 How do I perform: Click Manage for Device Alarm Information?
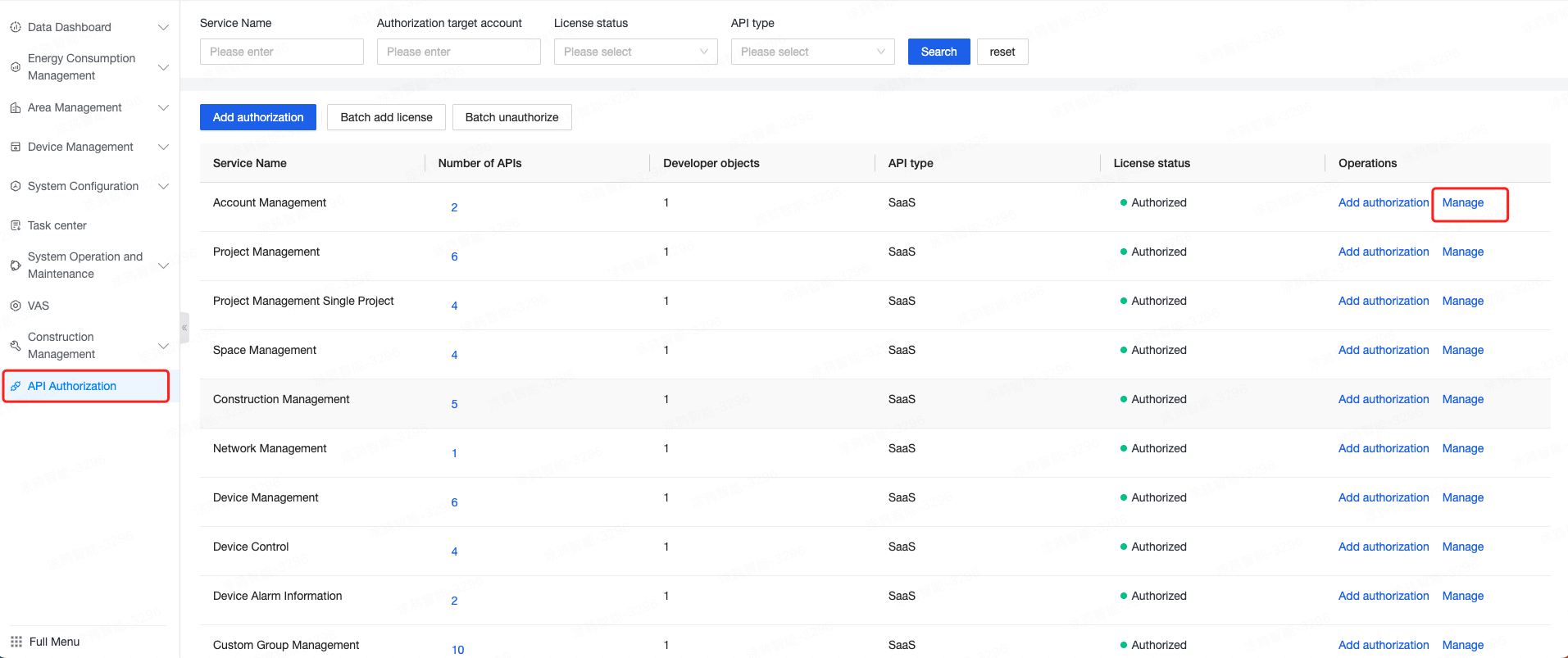point(1463,596)
